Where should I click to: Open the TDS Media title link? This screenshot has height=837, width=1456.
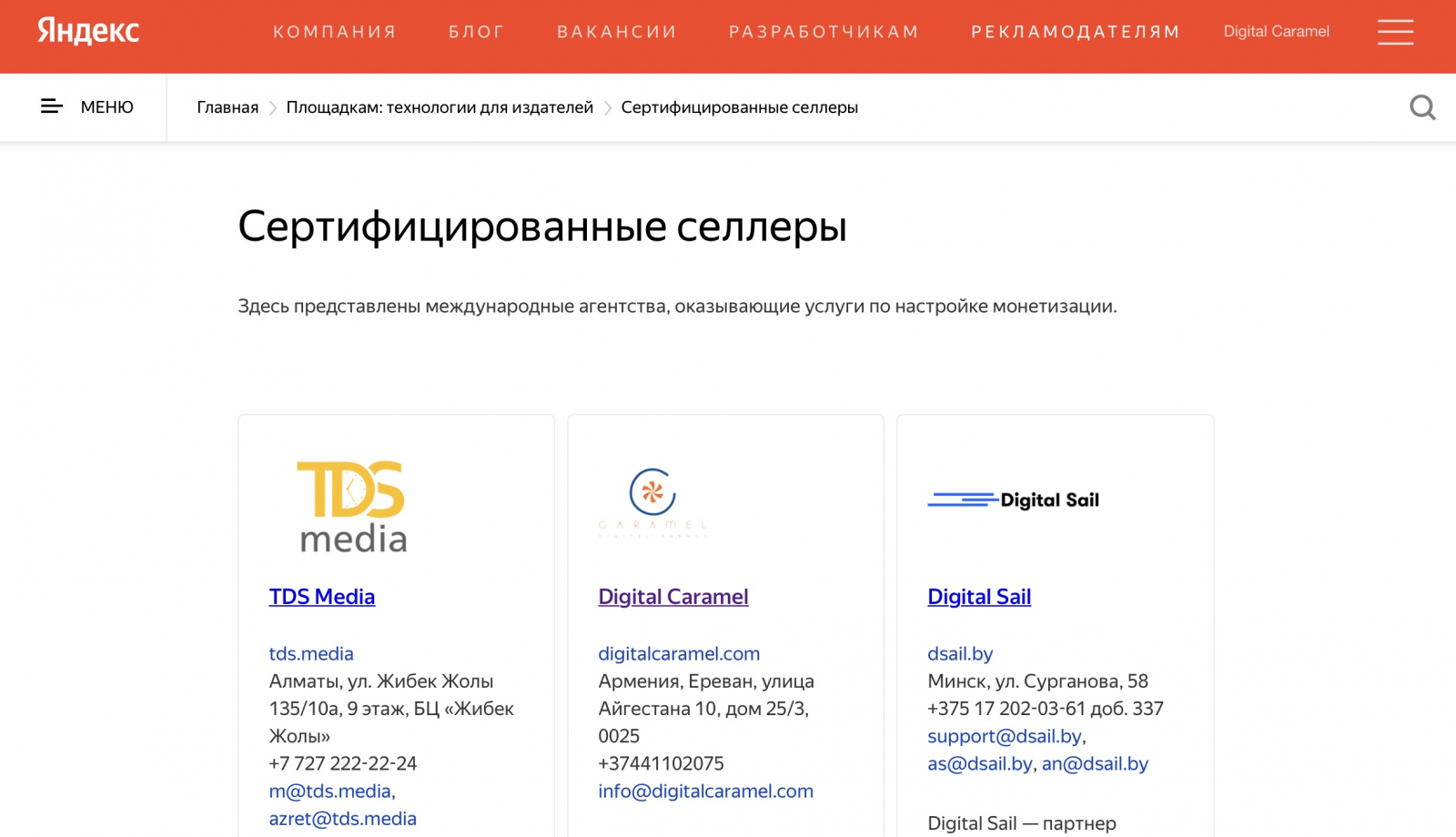(322, 597)
